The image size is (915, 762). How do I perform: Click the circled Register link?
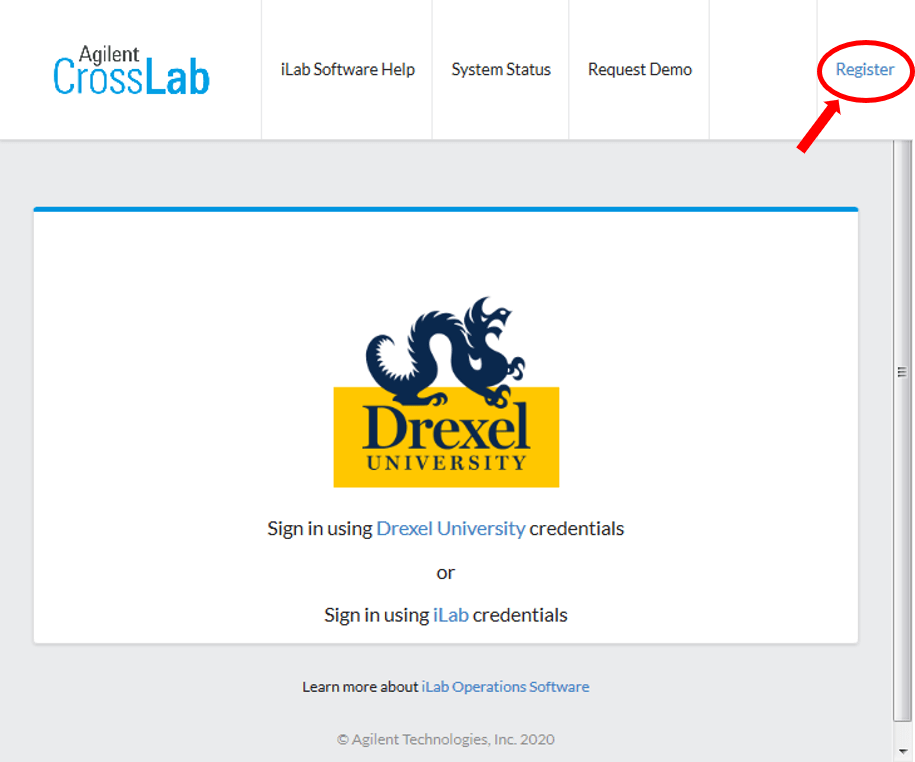(864, 70)
